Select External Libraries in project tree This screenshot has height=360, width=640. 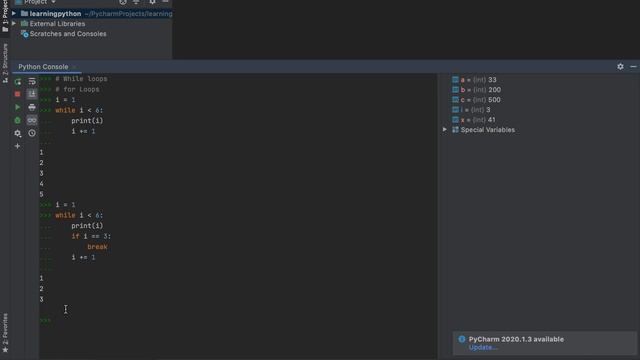pyautogui.click(x=57, y=24)
